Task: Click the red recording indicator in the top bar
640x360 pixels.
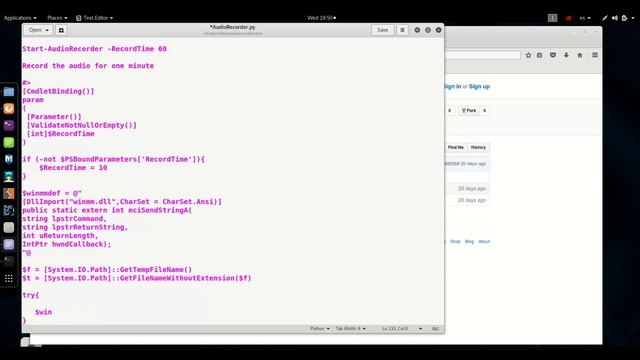Action: 568,18
